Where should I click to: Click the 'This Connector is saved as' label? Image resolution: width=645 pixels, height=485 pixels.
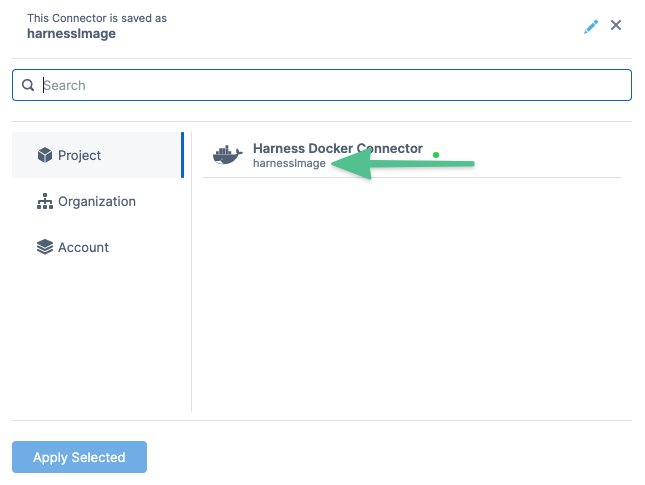[x=97, y=18]
